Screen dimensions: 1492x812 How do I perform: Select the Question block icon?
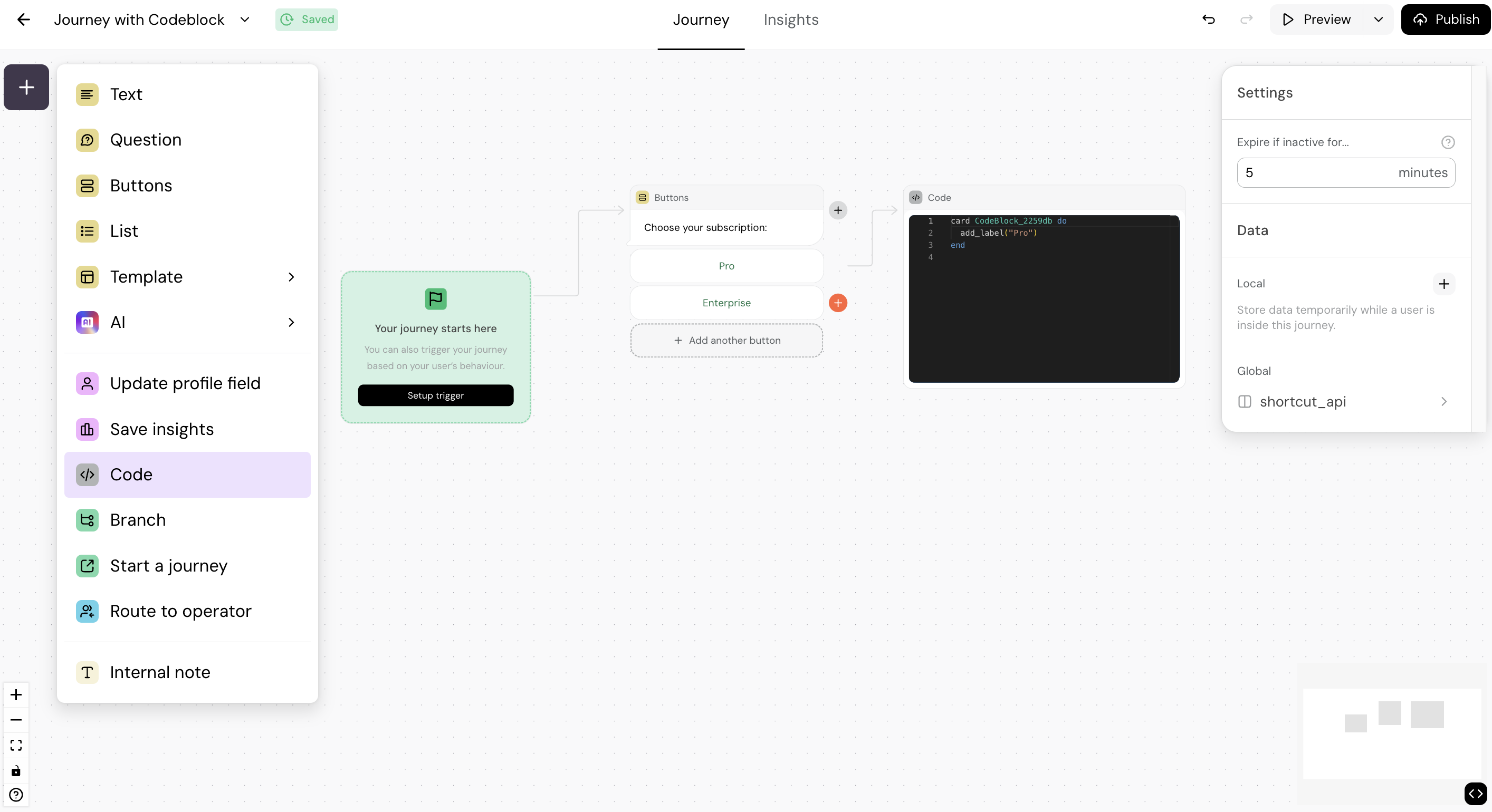(87, 140)
